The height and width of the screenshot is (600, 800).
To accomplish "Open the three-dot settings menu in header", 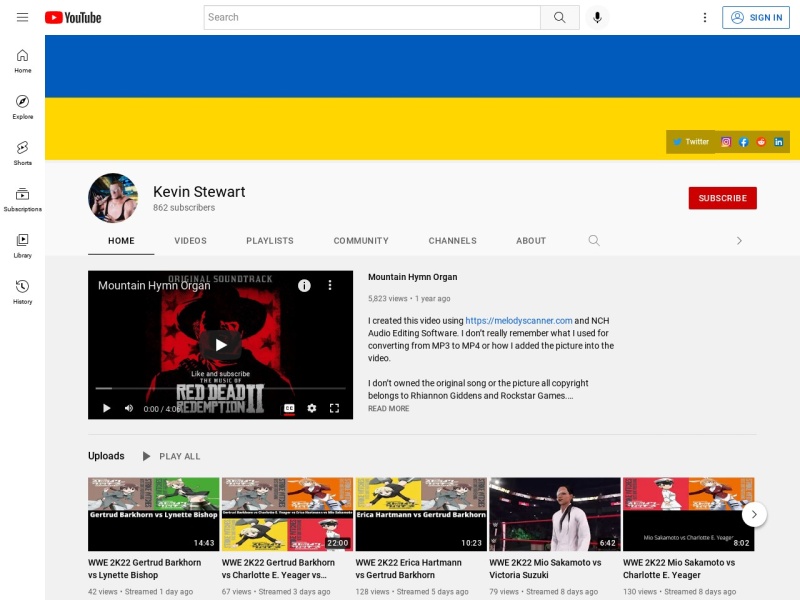I will coord(705,17).
